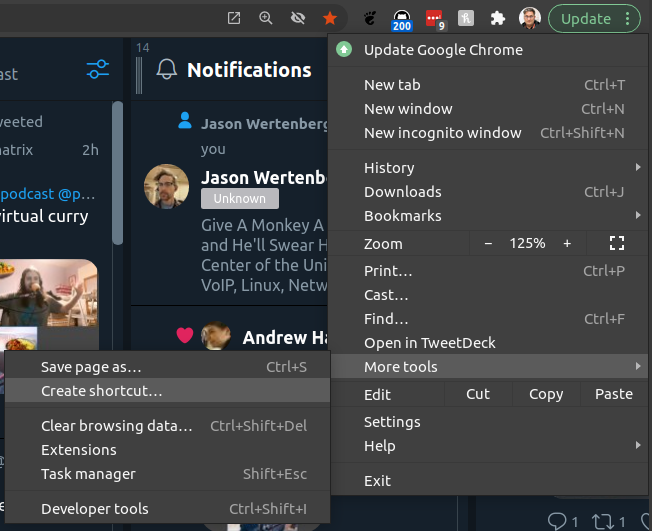The image size is (652, 531).
Task: Click the open-in-new-window icon in address bar
Action: [234, 18]
